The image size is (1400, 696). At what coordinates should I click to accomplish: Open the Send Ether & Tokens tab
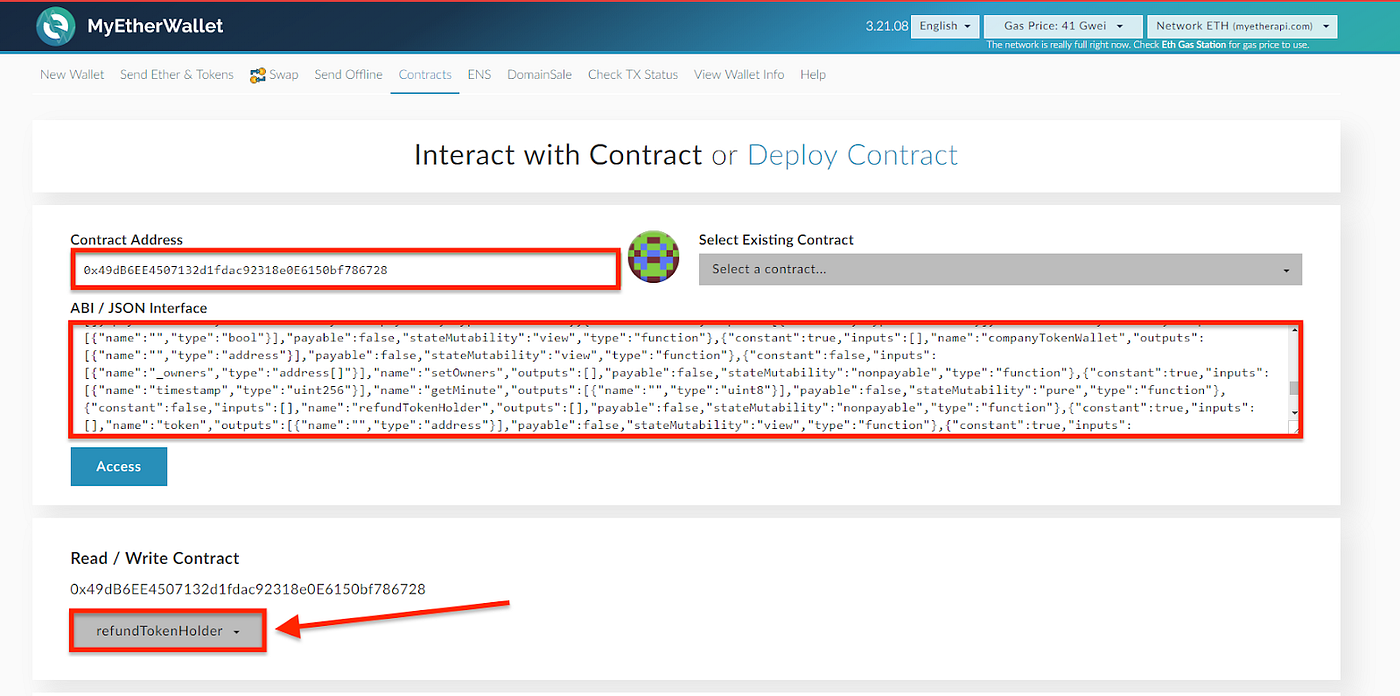(x=177, y=75)
